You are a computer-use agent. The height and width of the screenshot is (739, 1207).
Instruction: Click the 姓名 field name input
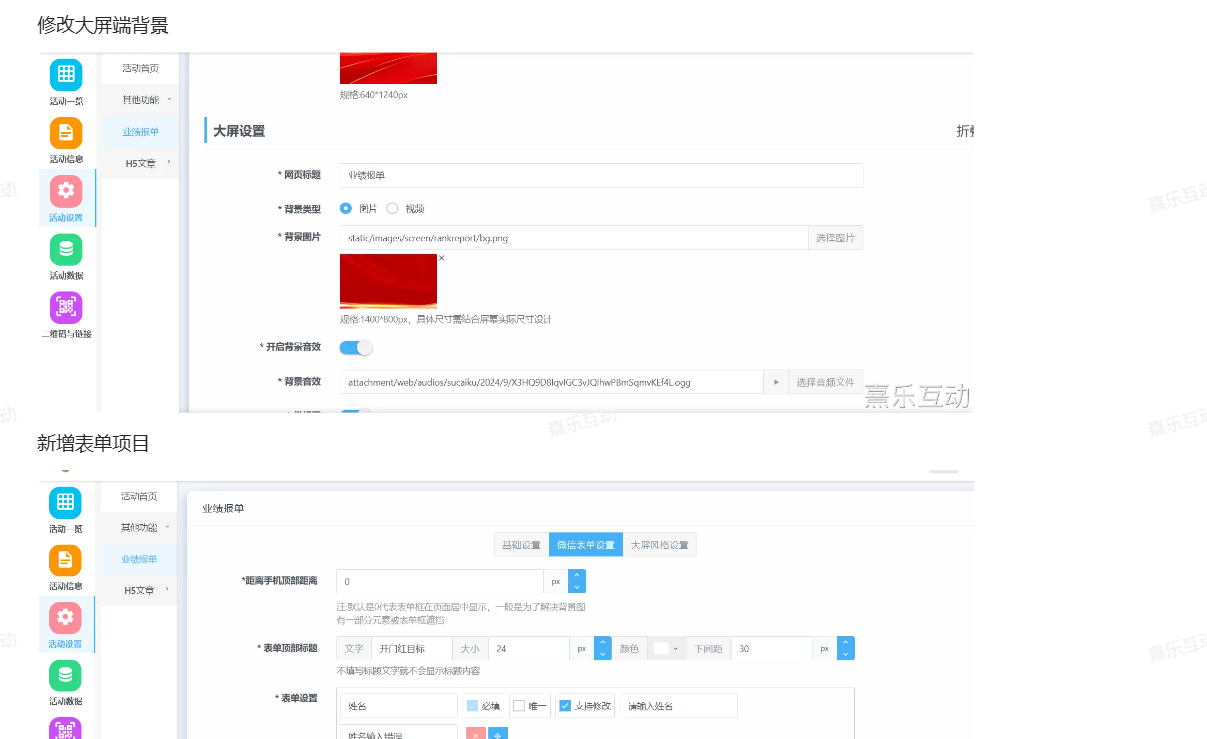(x=399, y=706)
